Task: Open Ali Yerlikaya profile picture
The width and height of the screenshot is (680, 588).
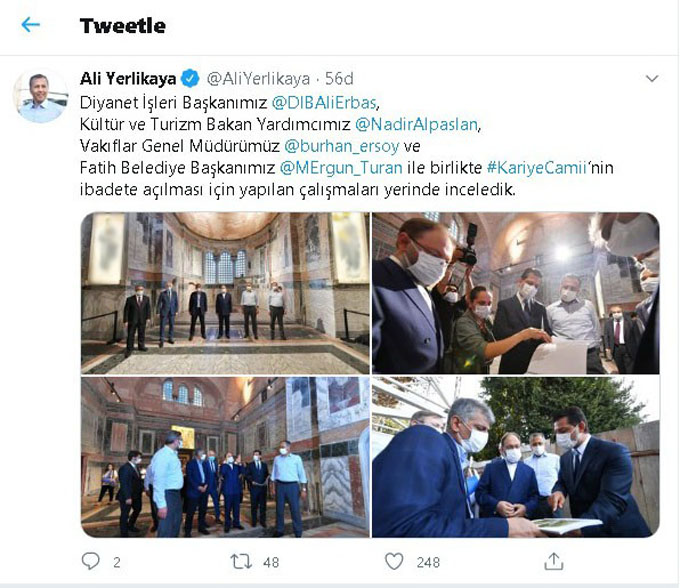Action: pyautogui.click(x=41, y=96)
